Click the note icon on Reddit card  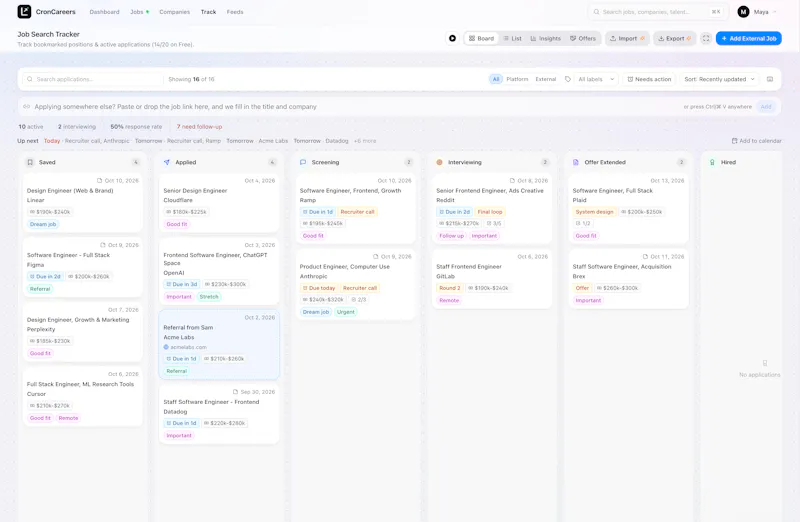(512, 181)
